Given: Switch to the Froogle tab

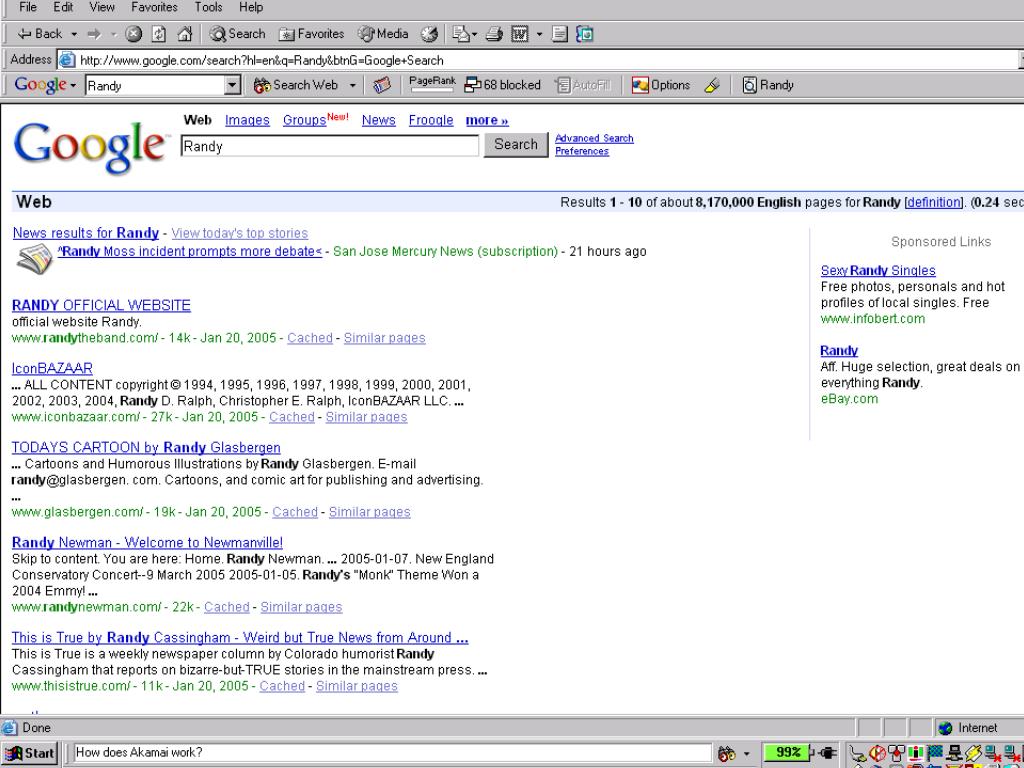Looking at the screenshot, I should (431, 120).
